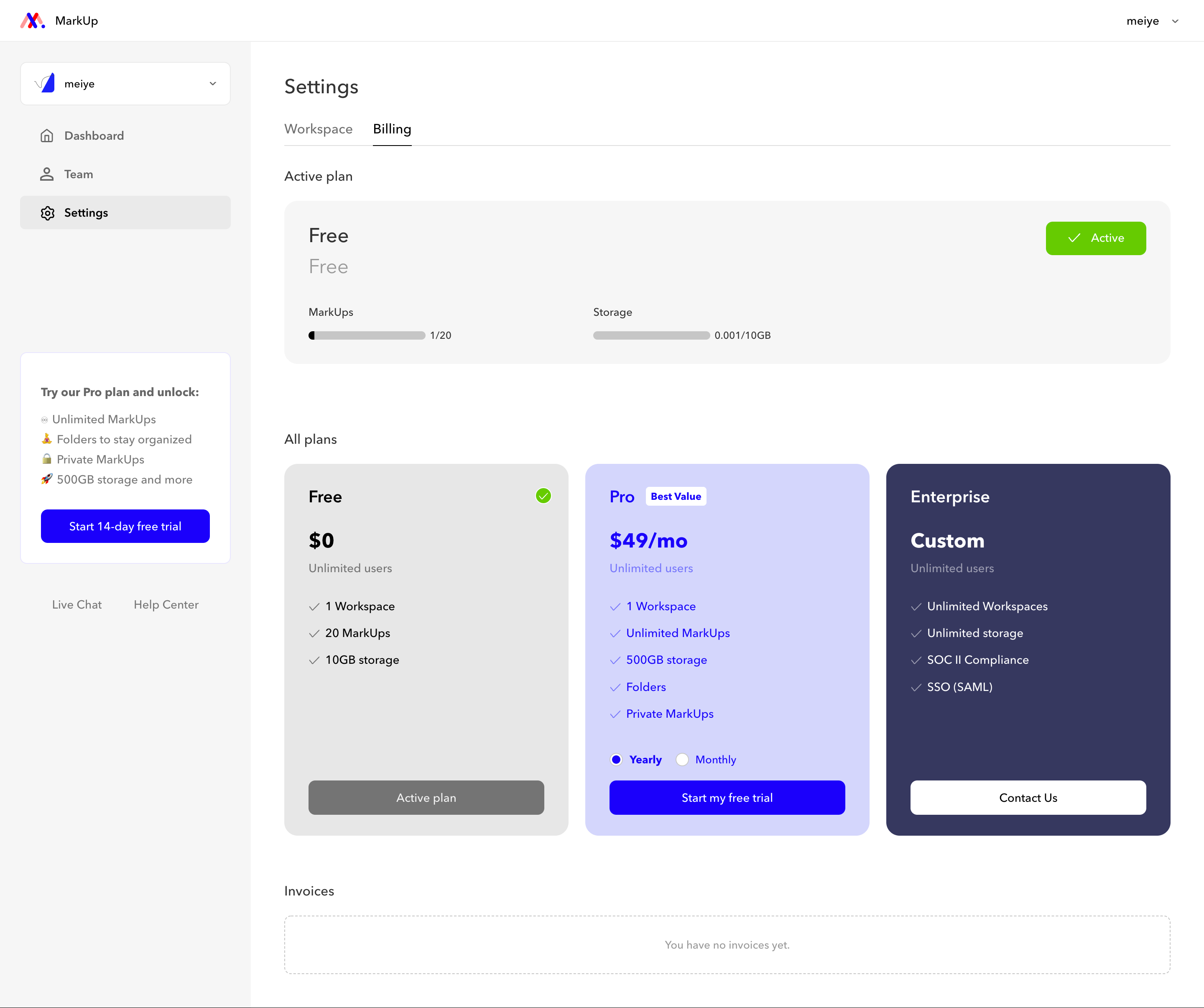
Task: Click the 'Custom' Enterprise price text
Action: (x=947, y=540)
